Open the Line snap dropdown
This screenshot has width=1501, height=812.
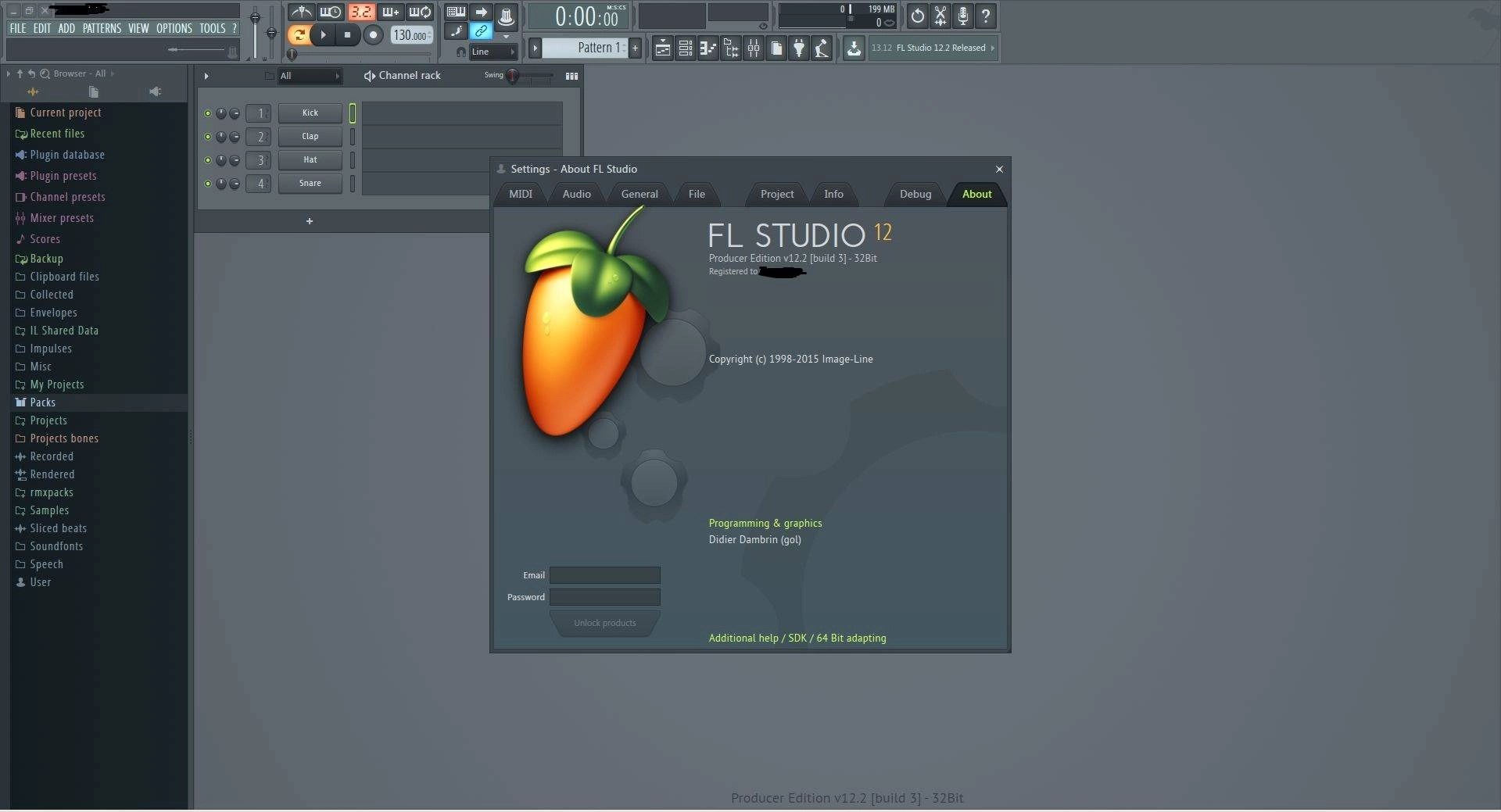tap(493, 52)
